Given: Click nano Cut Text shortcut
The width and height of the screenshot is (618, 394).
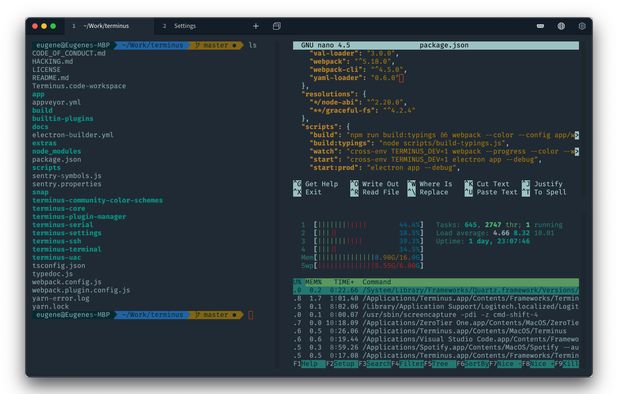Looking at the screenshot, I should click(487, 184).
